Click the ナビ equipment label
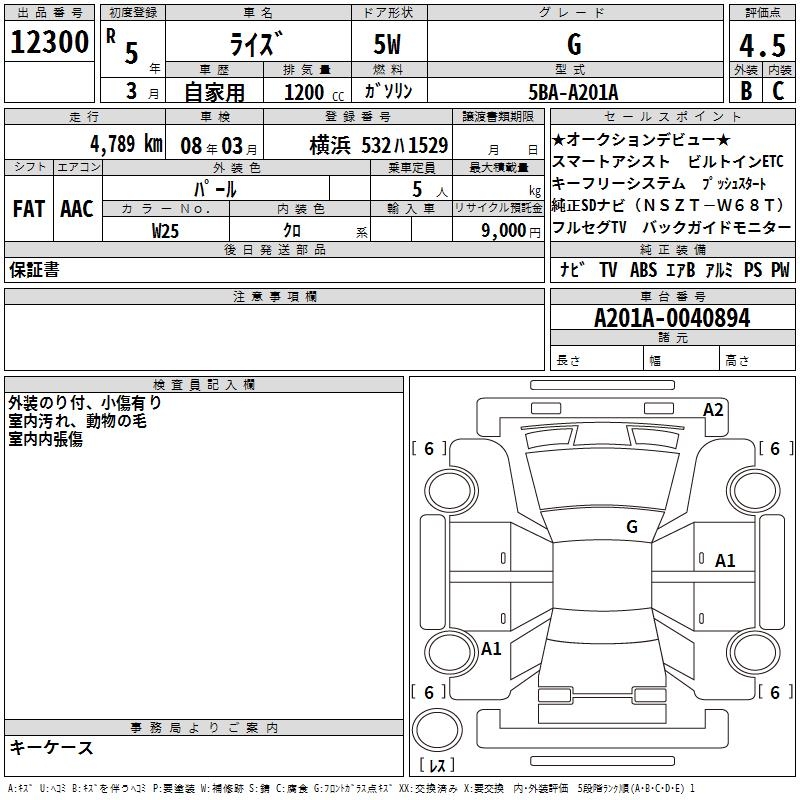 tap(572, 269)
